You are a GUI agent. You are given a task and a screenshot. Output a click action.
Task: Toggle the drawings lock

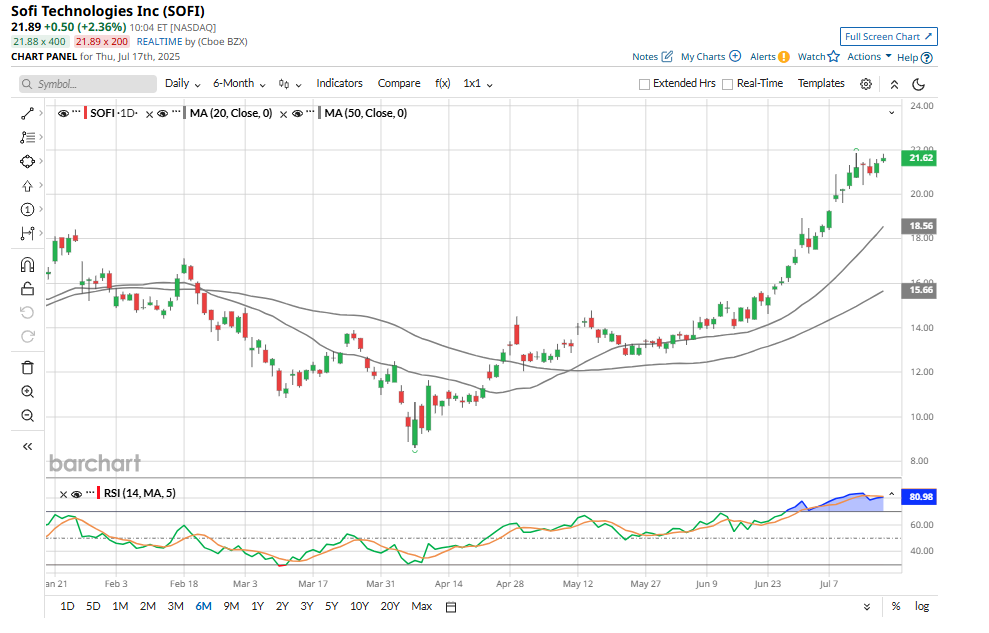point(27,289)
